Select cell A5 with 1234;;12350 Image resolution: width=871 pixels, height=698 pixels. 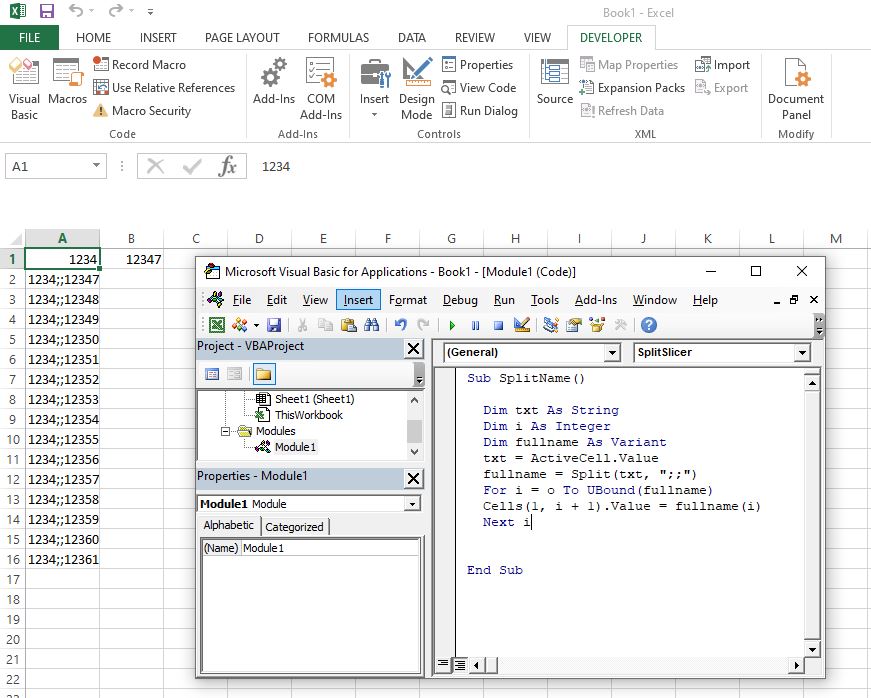(63, 339)
